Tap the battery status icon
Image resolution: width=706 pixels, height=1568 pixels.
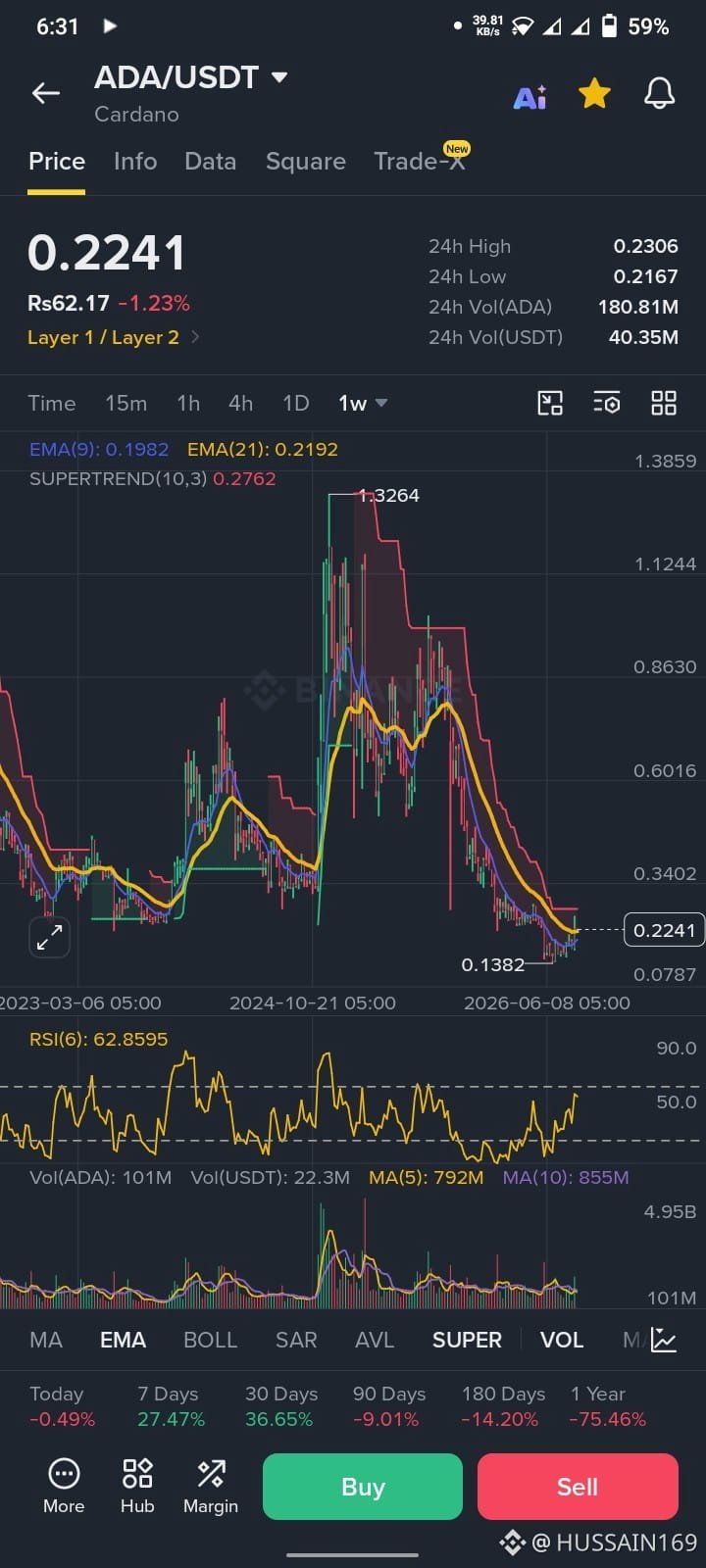pos(609,26)
